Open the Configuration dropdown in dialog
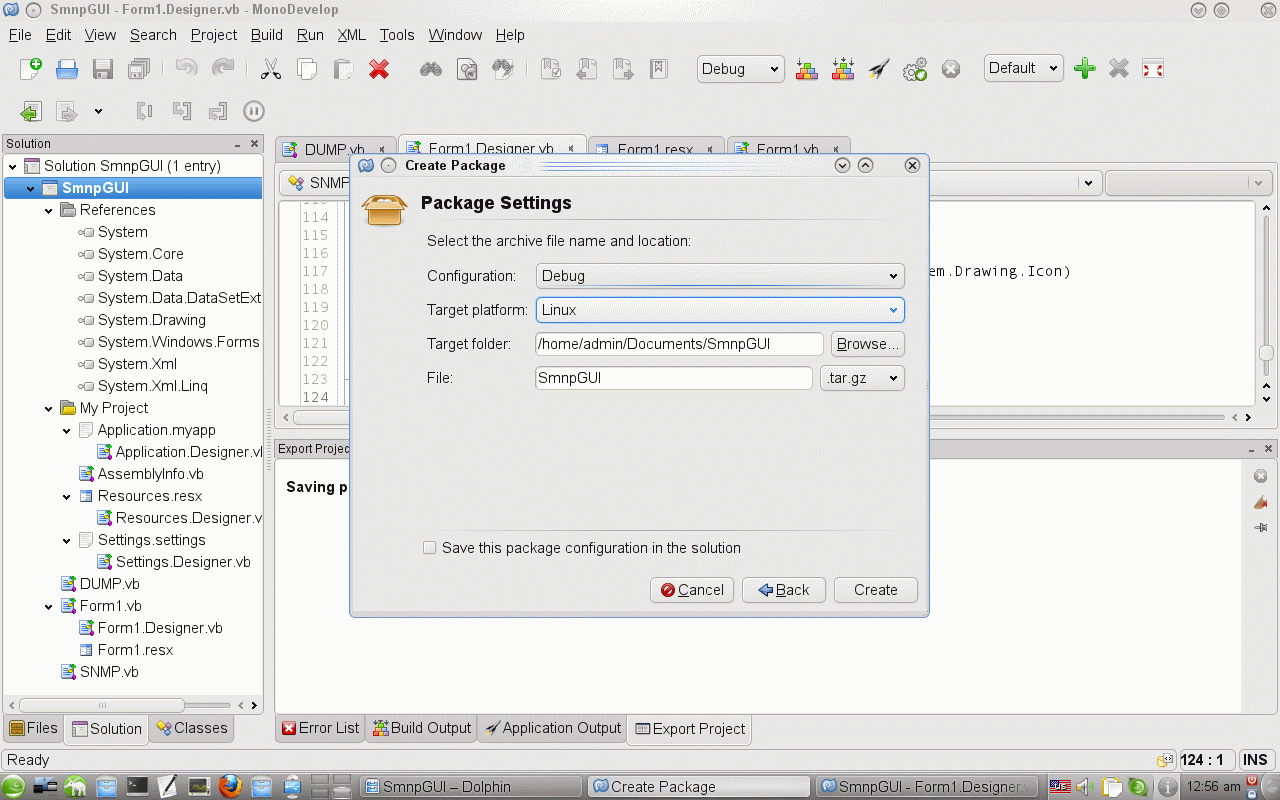This screenshot has width=1280, height=800. (720, 276)
